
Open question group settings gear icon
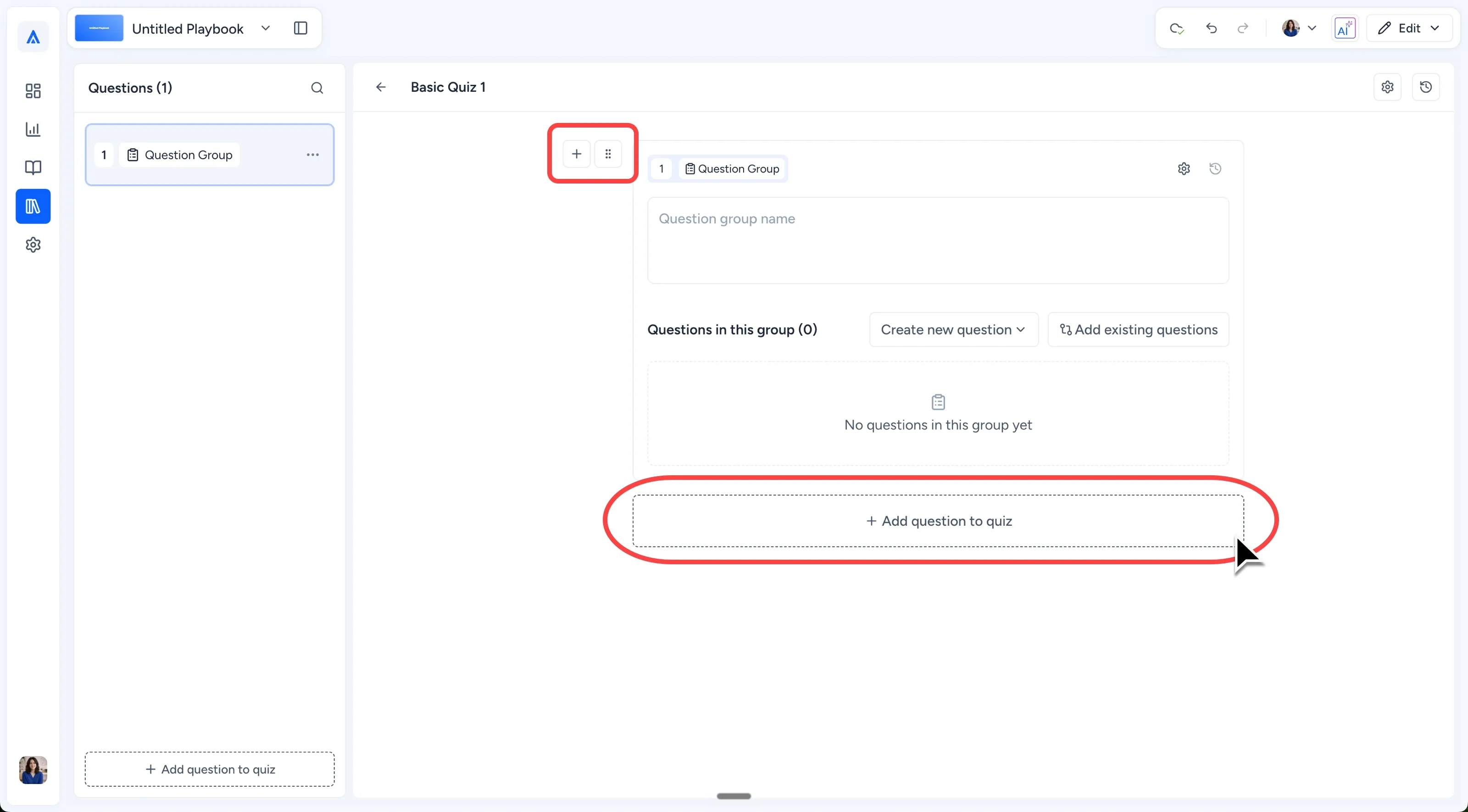point(1184,169)
